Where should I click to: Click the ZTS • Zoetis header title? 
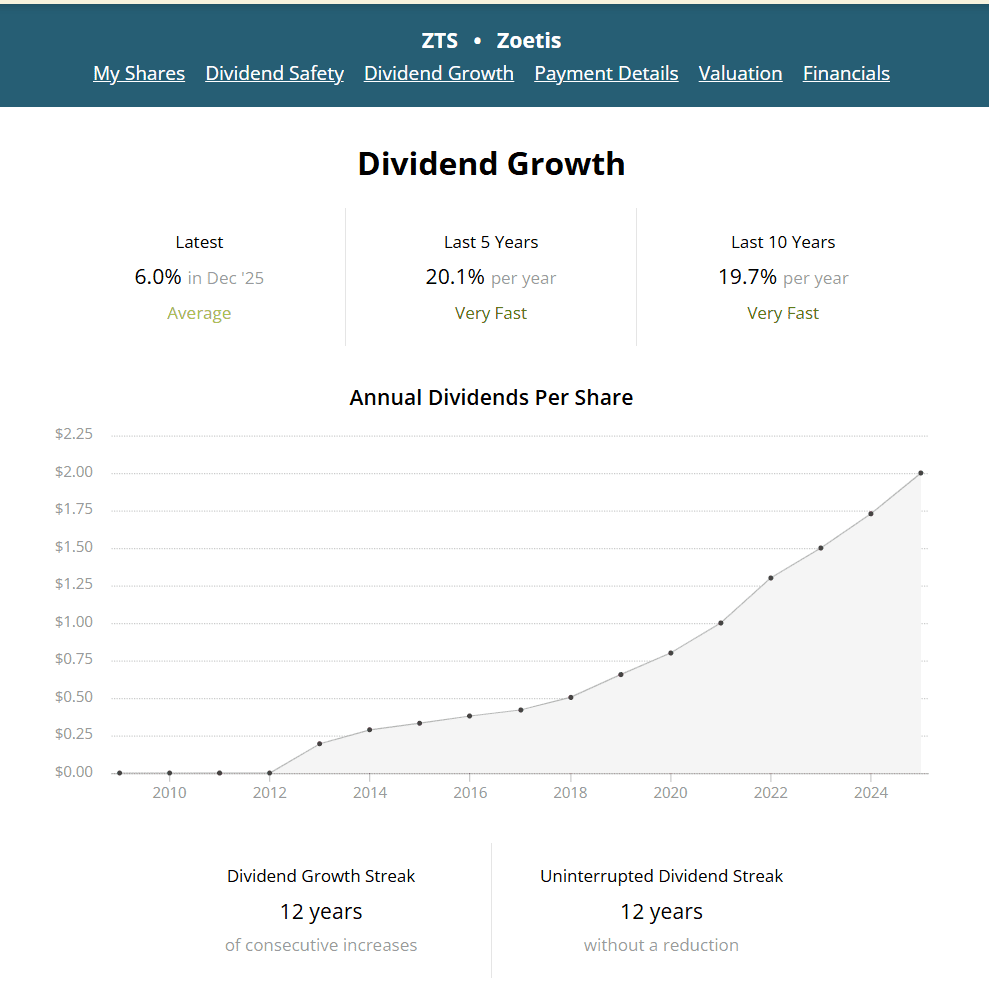coord(491,40)
